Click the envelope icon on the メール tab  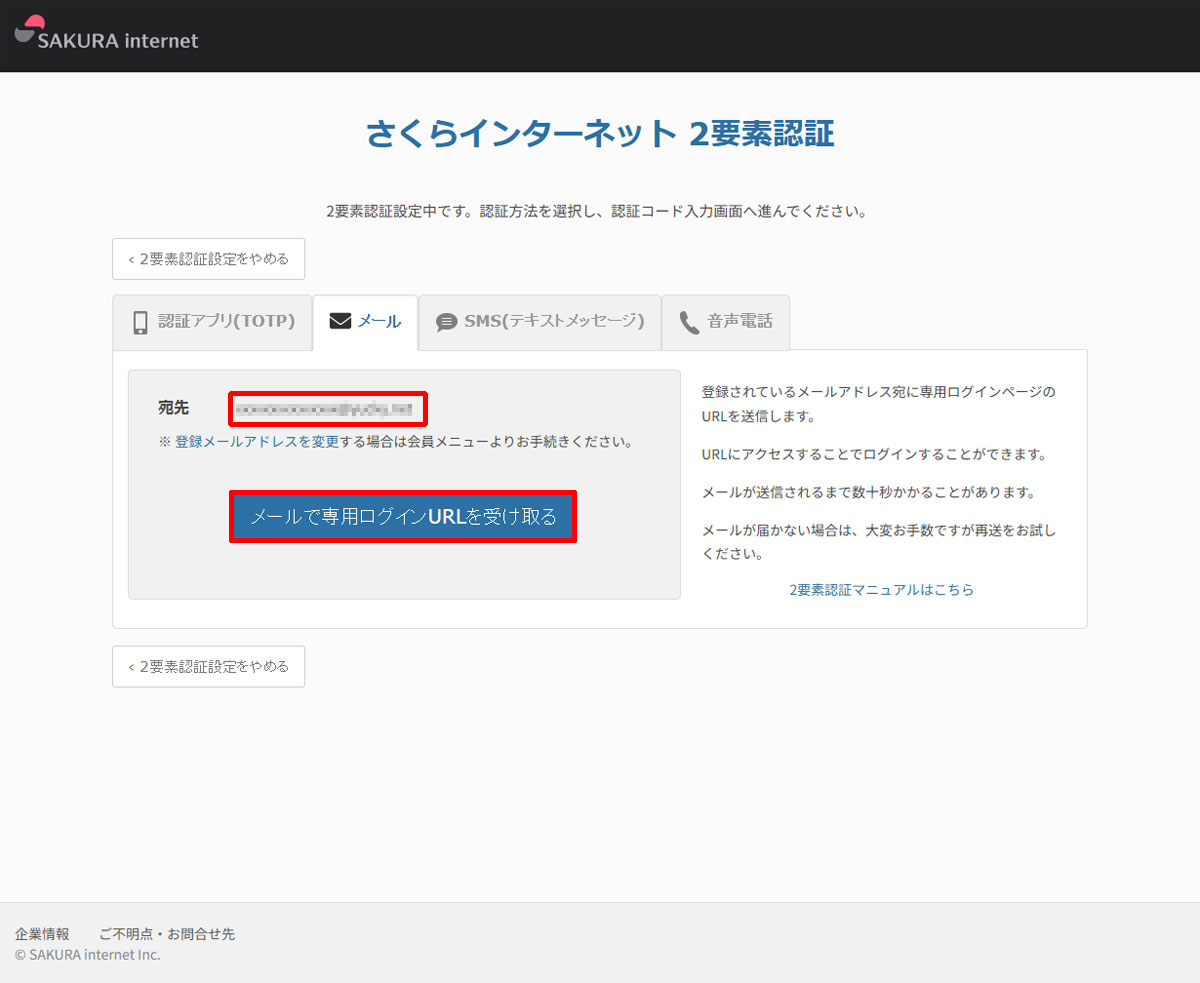340,322
